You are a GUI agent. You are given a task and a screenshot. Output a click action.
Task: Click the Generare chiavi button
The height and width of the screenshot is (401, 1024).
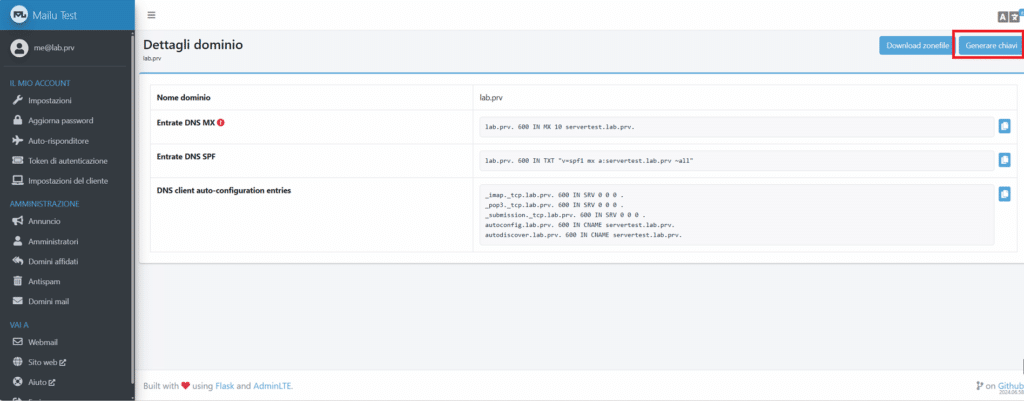click(991, 46)
